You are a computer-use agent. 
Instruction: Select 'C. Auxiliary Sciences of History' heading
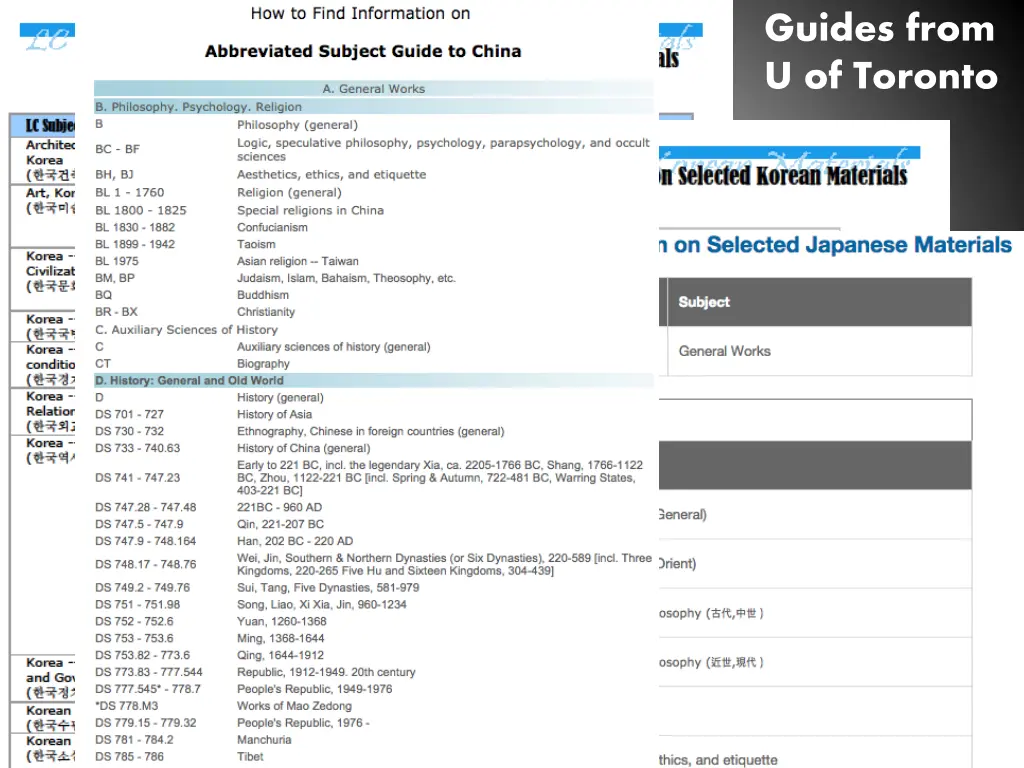186,330
